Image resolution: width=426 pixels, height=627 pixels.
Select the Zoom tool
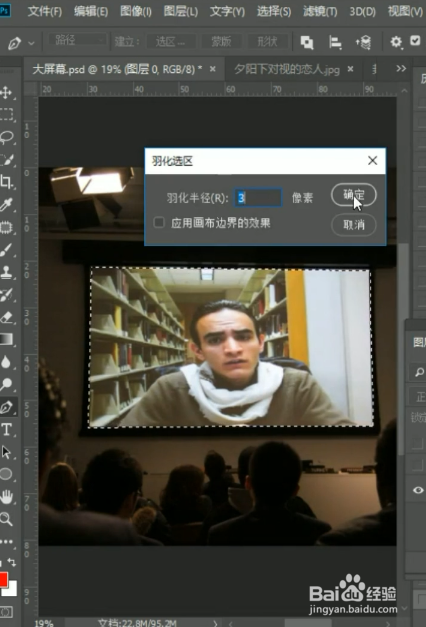(x=6, y=519)
